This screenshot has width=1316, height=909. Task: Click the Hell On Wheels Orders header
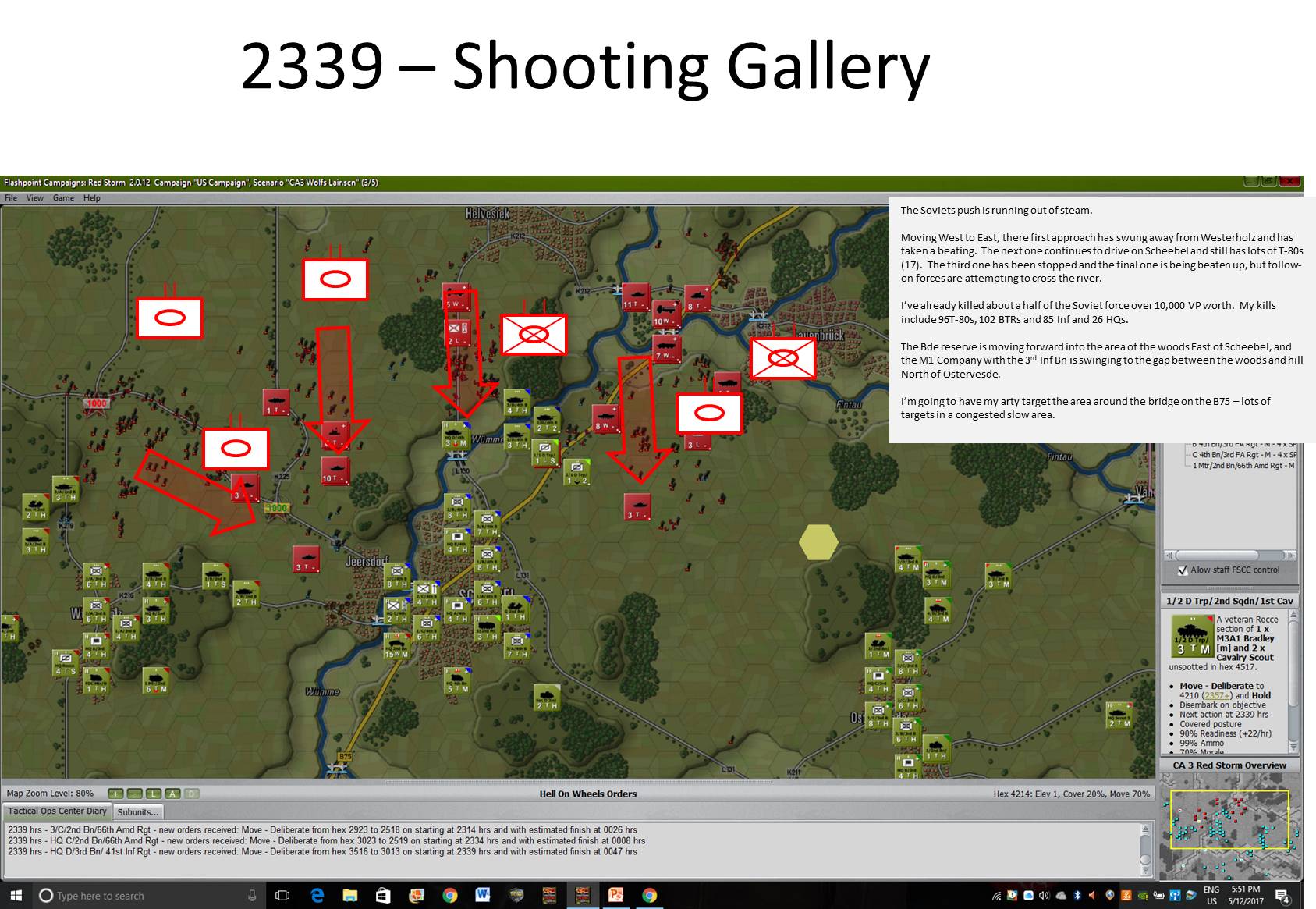pos(588,794)
